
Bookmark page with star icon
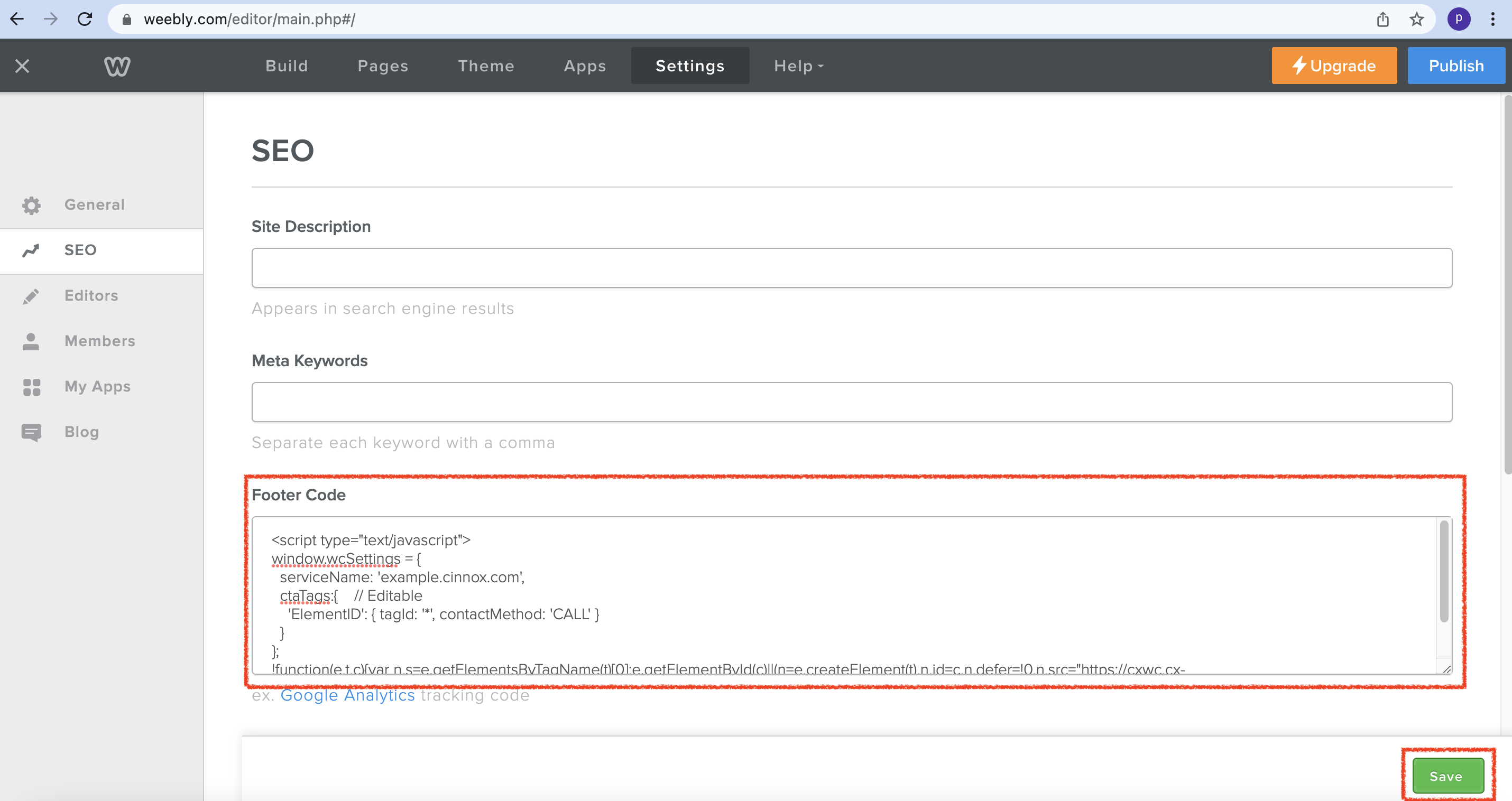(1416, 20)
